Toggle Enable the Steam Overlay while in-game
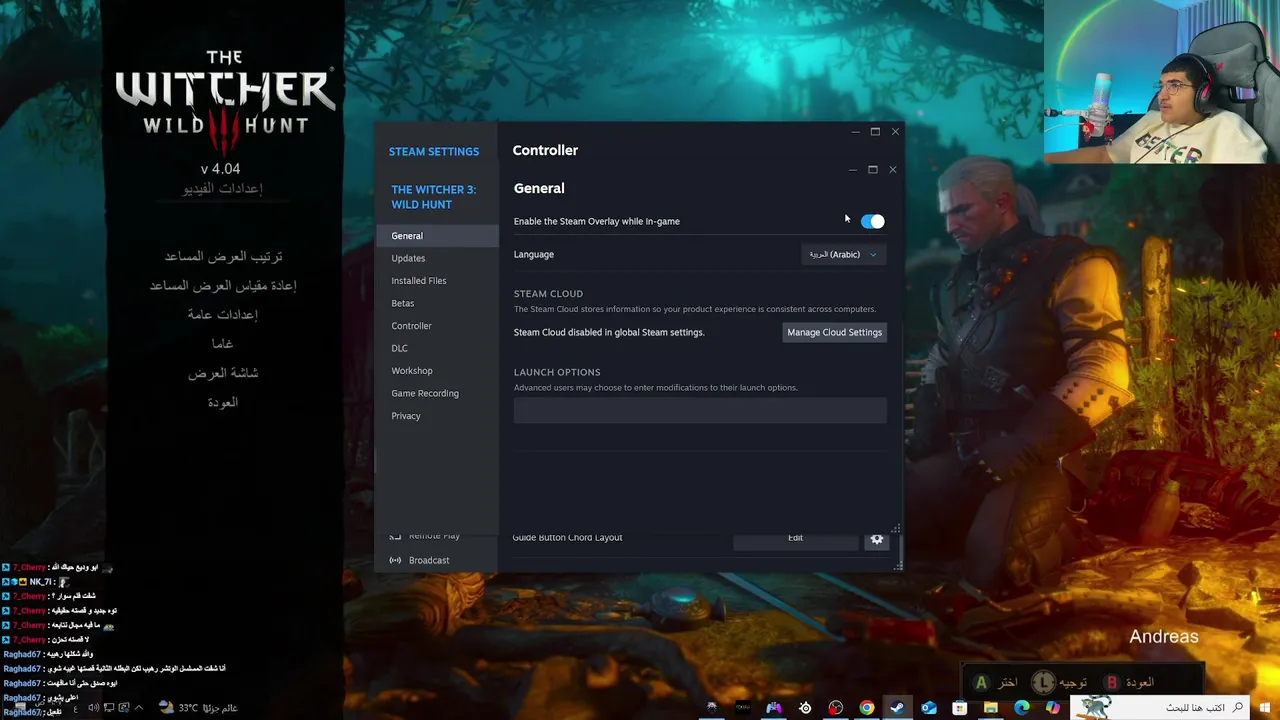This screenshot has height=720, width=1280. point(873,221)
